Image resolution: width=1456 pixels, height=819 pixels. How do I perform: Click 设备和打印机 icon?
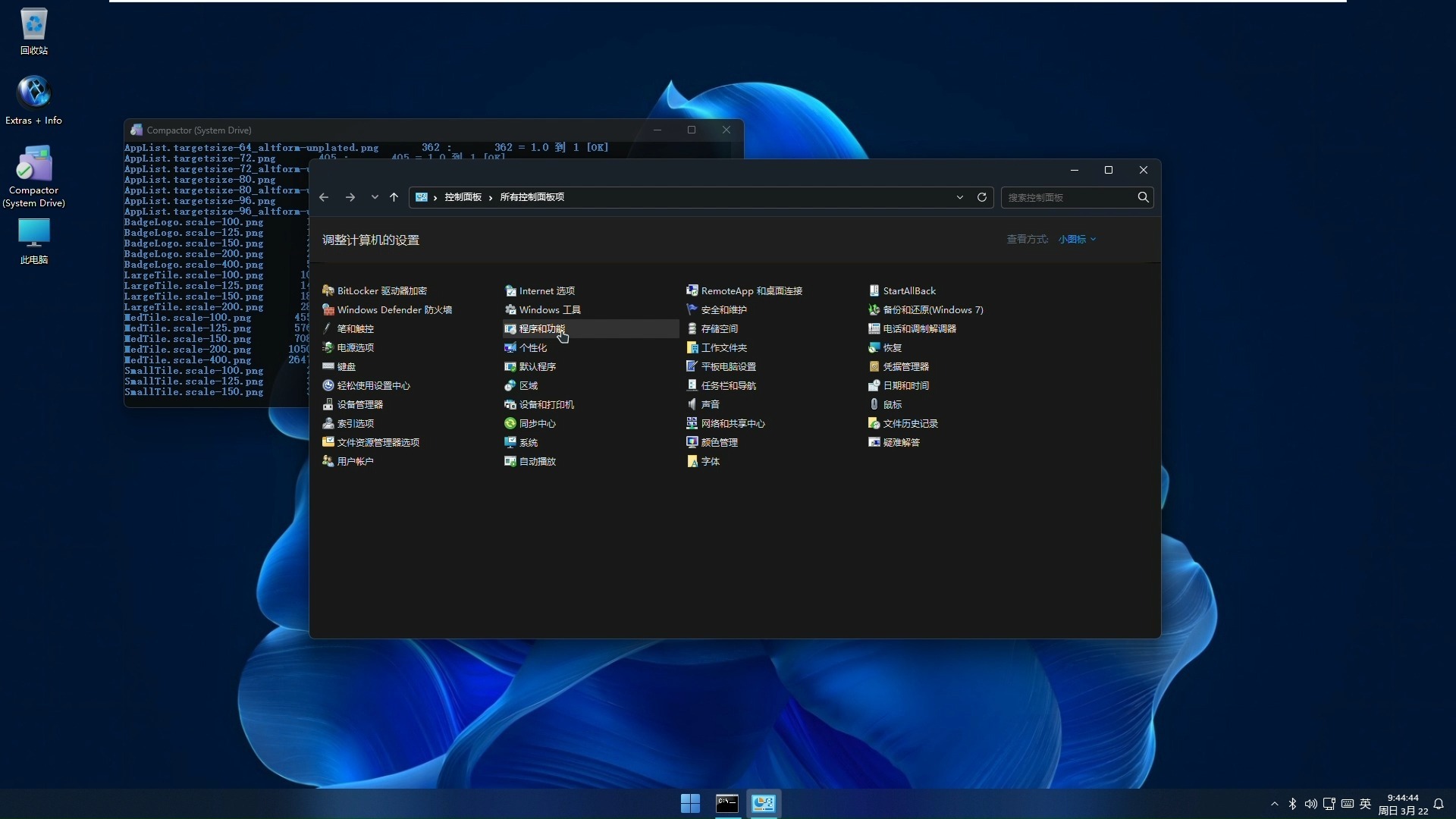click(510, 405)
